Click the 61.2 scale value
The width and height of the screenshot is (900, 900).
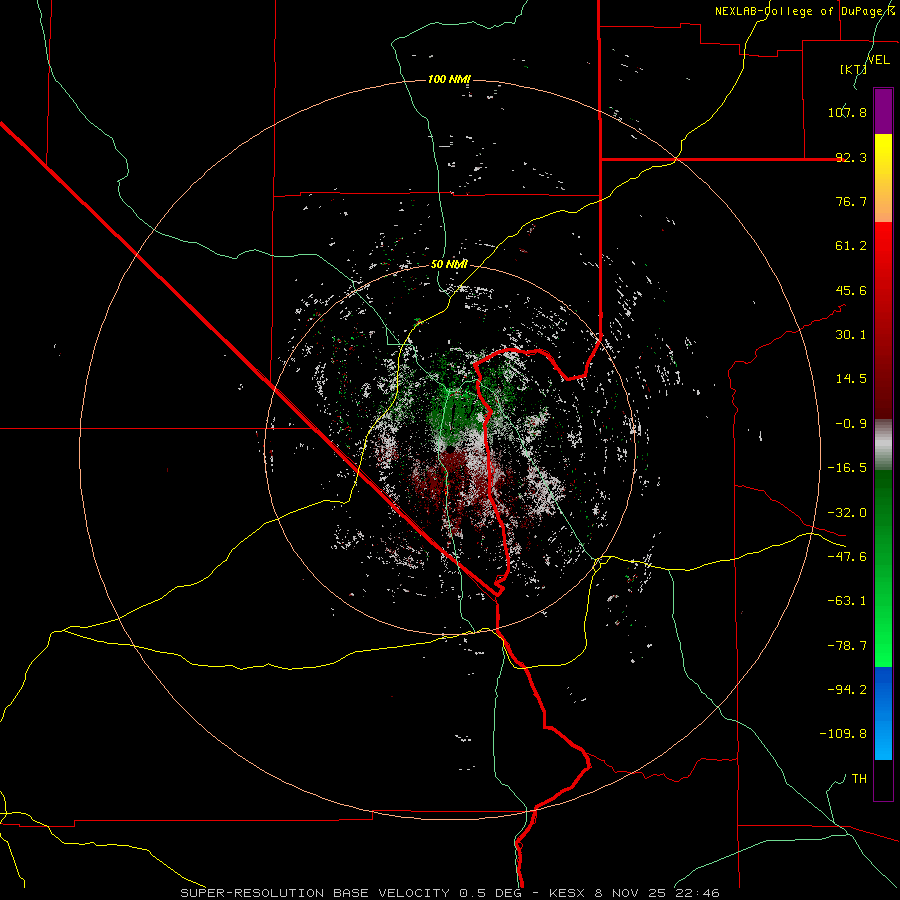(851, 246)
